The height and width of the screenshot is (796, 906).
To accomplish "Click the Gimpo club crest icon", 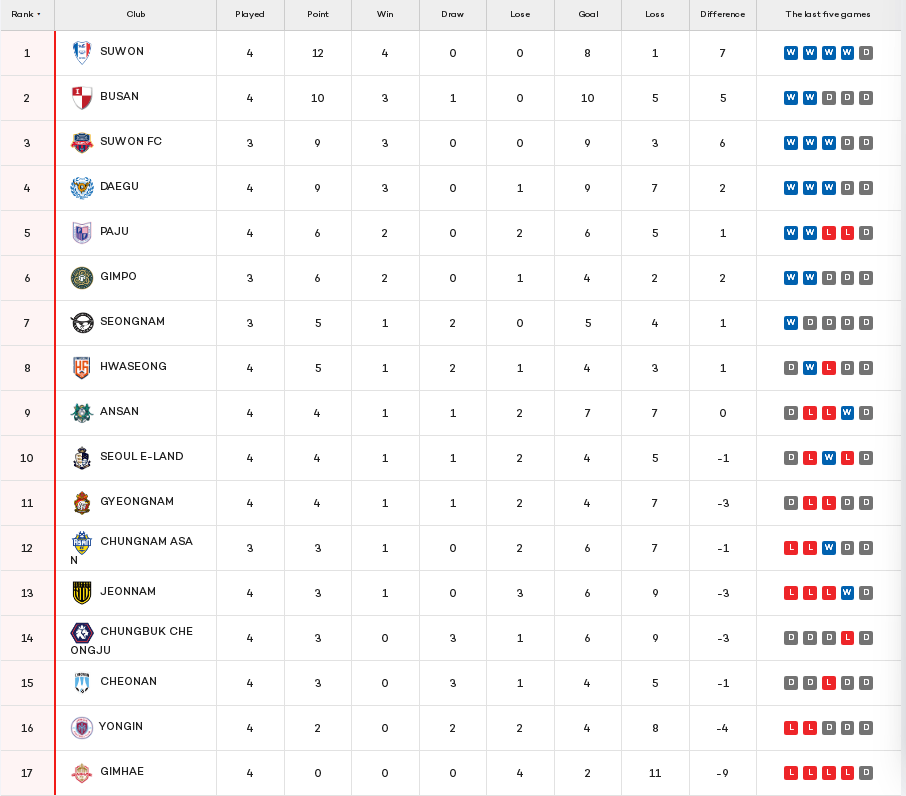I will click(x=82, y=278).
